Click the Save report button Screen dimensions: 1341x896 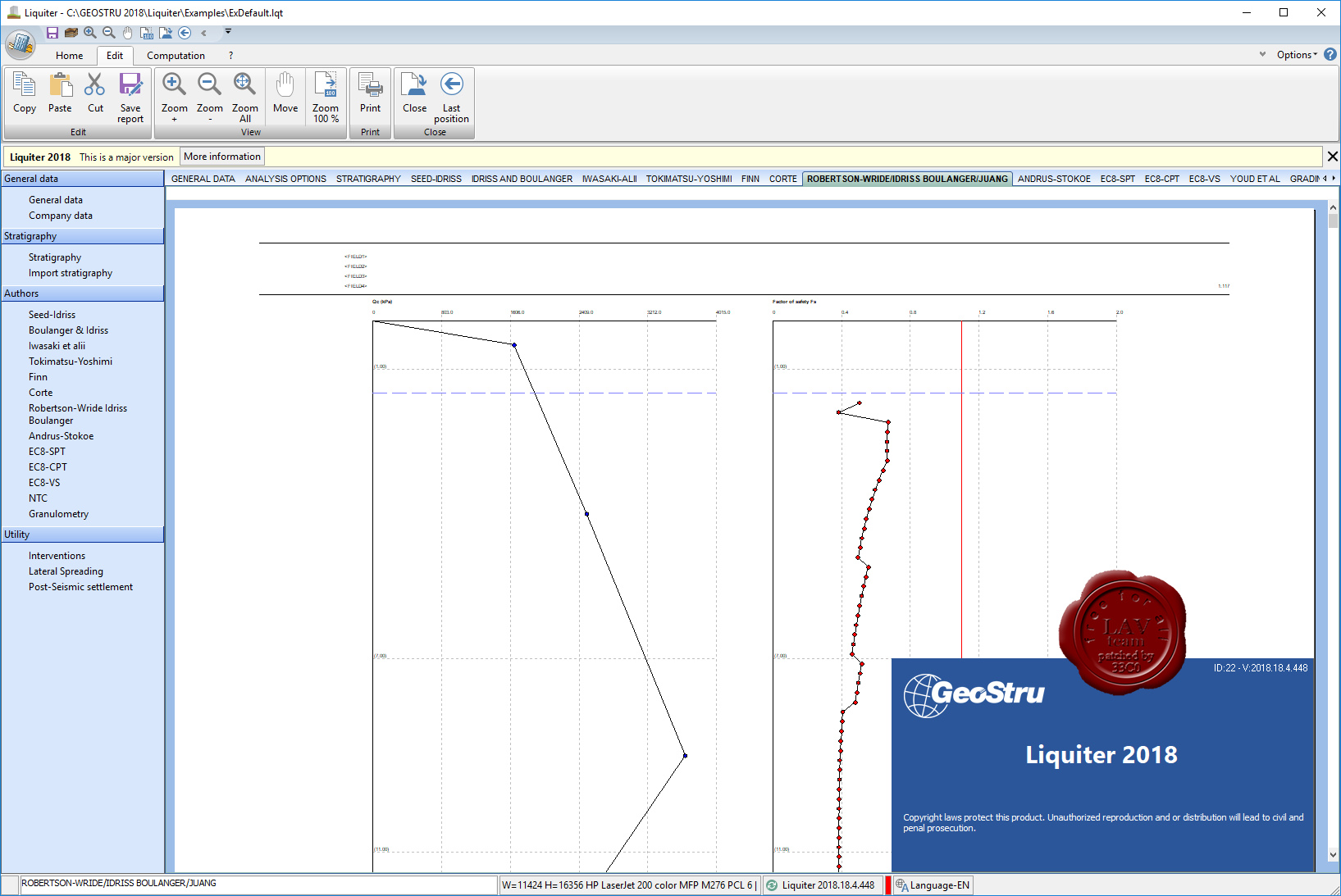pos(130,98)
